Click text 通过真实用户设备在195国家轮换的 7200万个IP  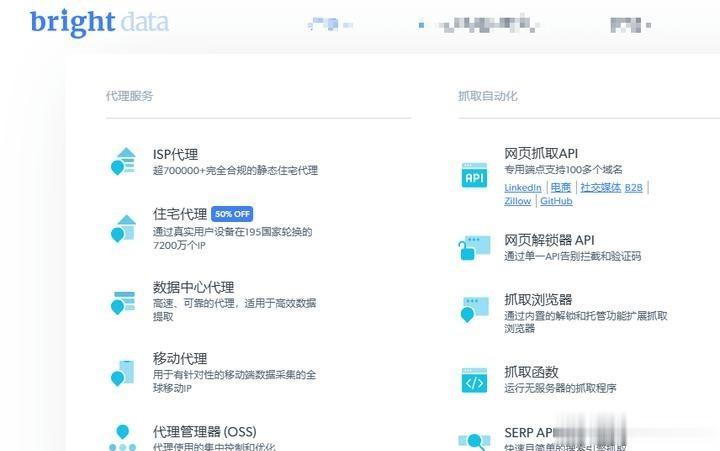coord(232,238)
